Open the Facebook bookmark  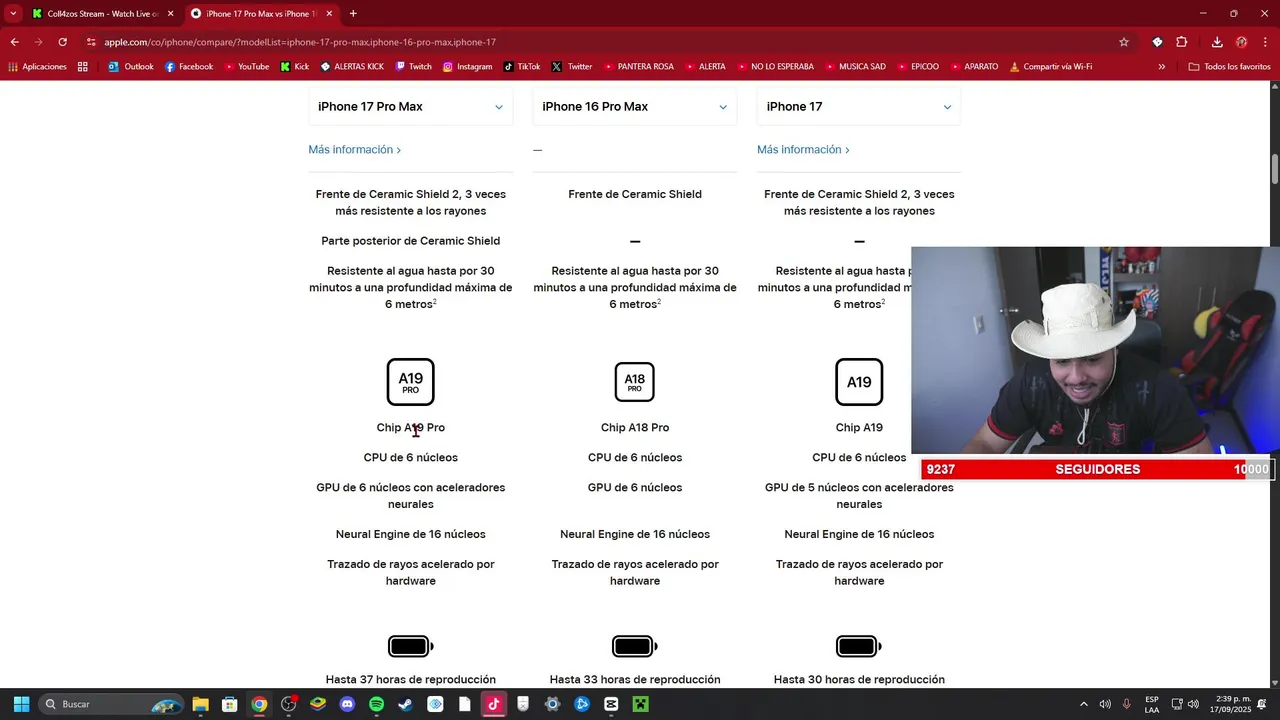click(188, 67)
